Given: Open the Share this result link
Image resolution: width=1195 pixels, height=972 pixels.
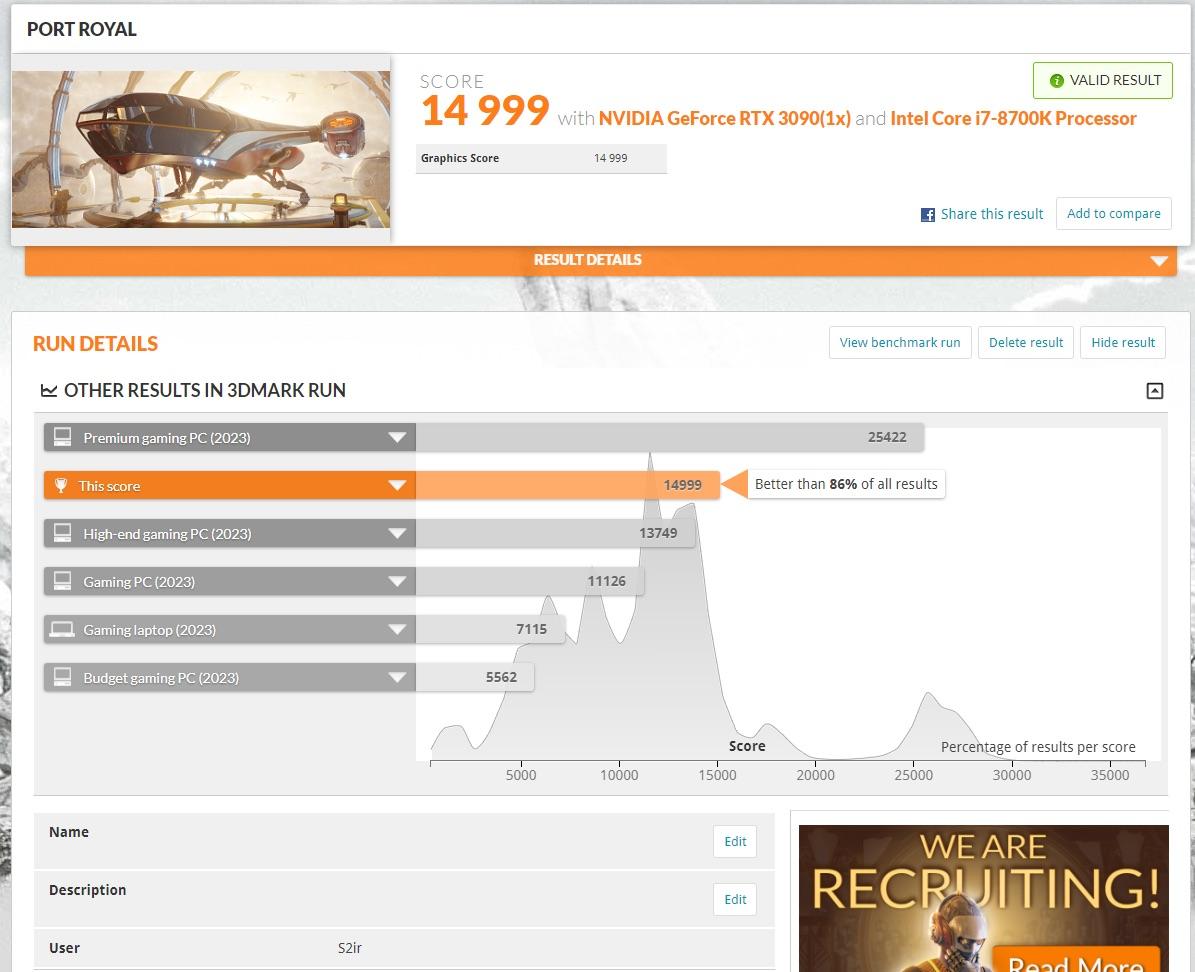Looking at the screenshot, I should point(992,214).
